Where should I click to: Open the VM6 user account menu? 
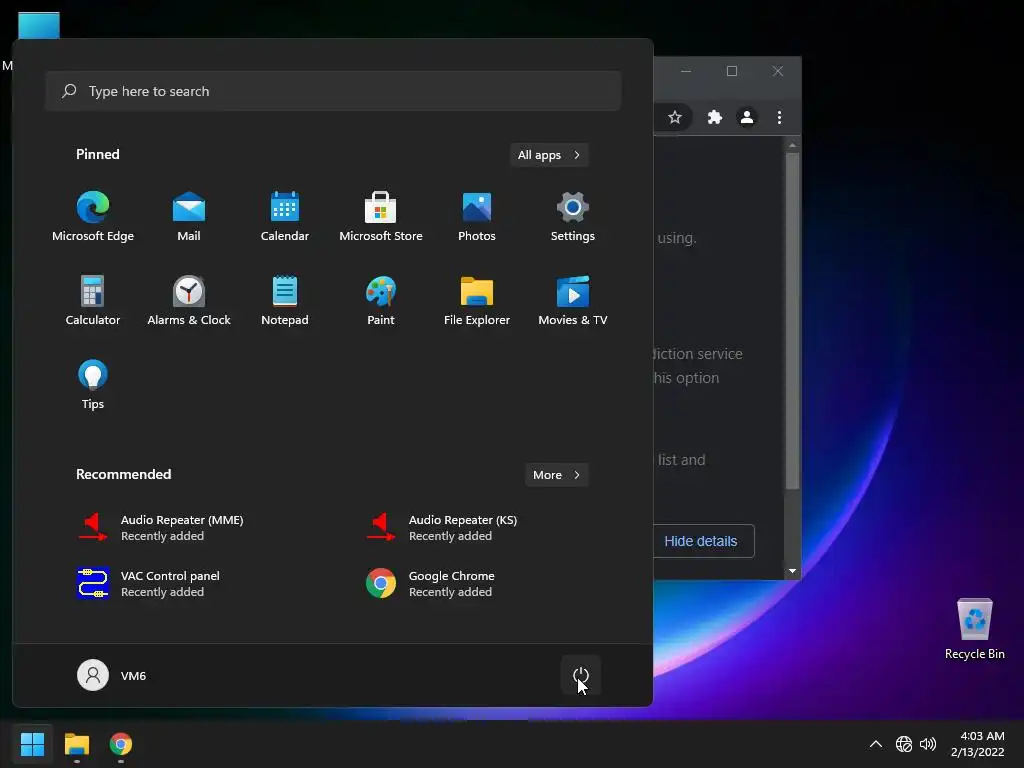(x=112, y=675)
